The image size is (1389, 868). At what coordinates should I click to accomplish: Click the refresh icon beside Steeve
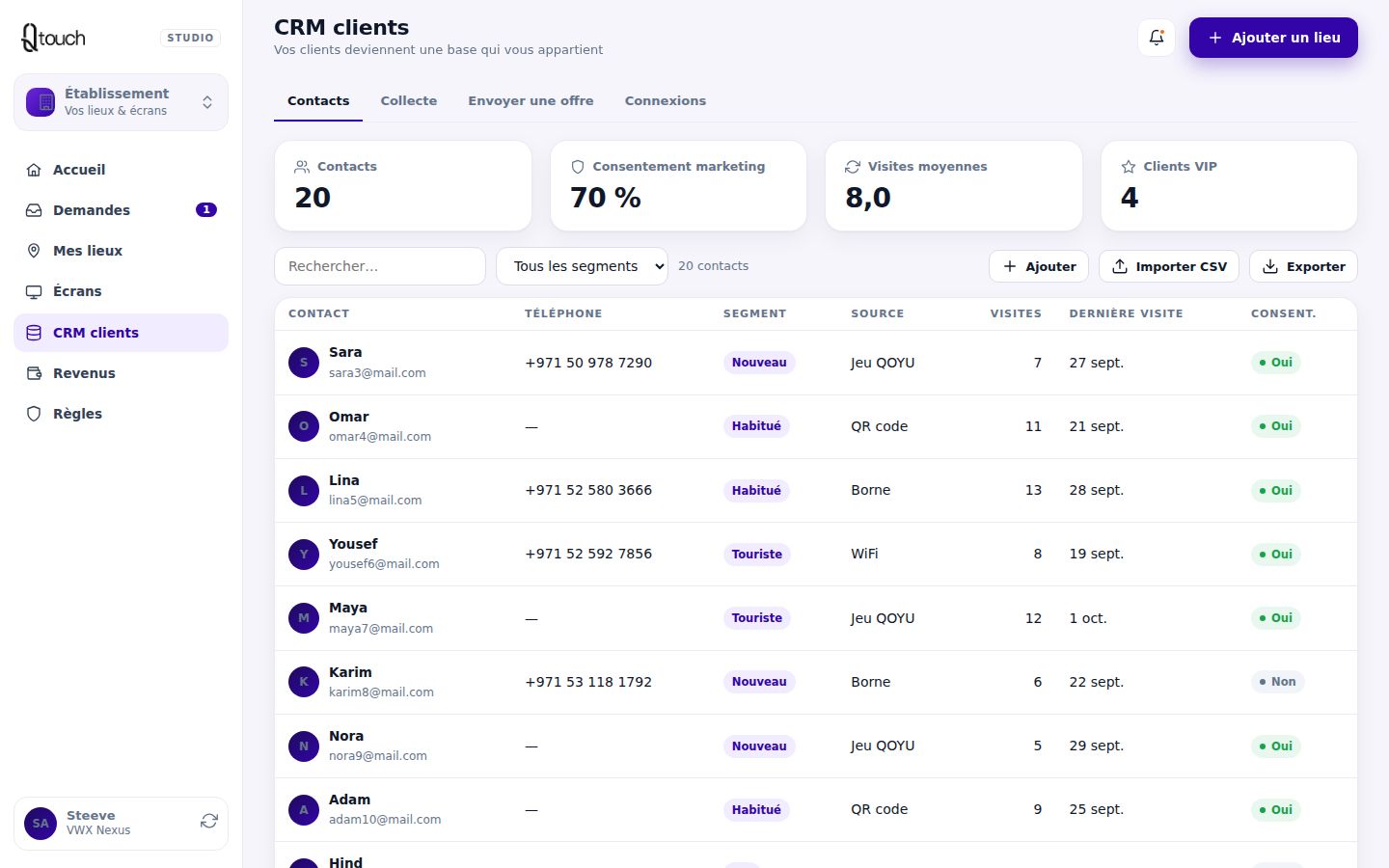(209, 822)
